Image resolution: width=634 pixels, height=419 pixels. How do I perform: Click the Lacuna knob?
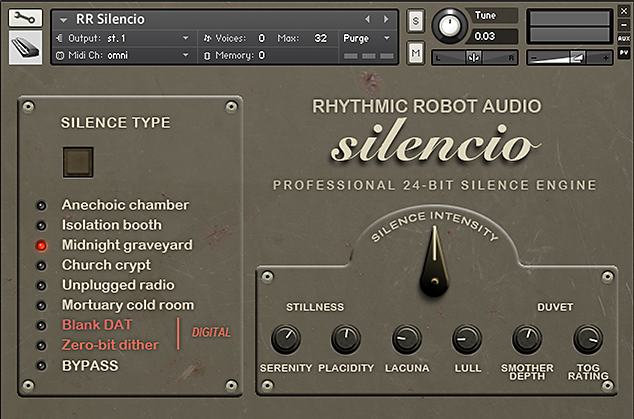[x=407, y=339]
